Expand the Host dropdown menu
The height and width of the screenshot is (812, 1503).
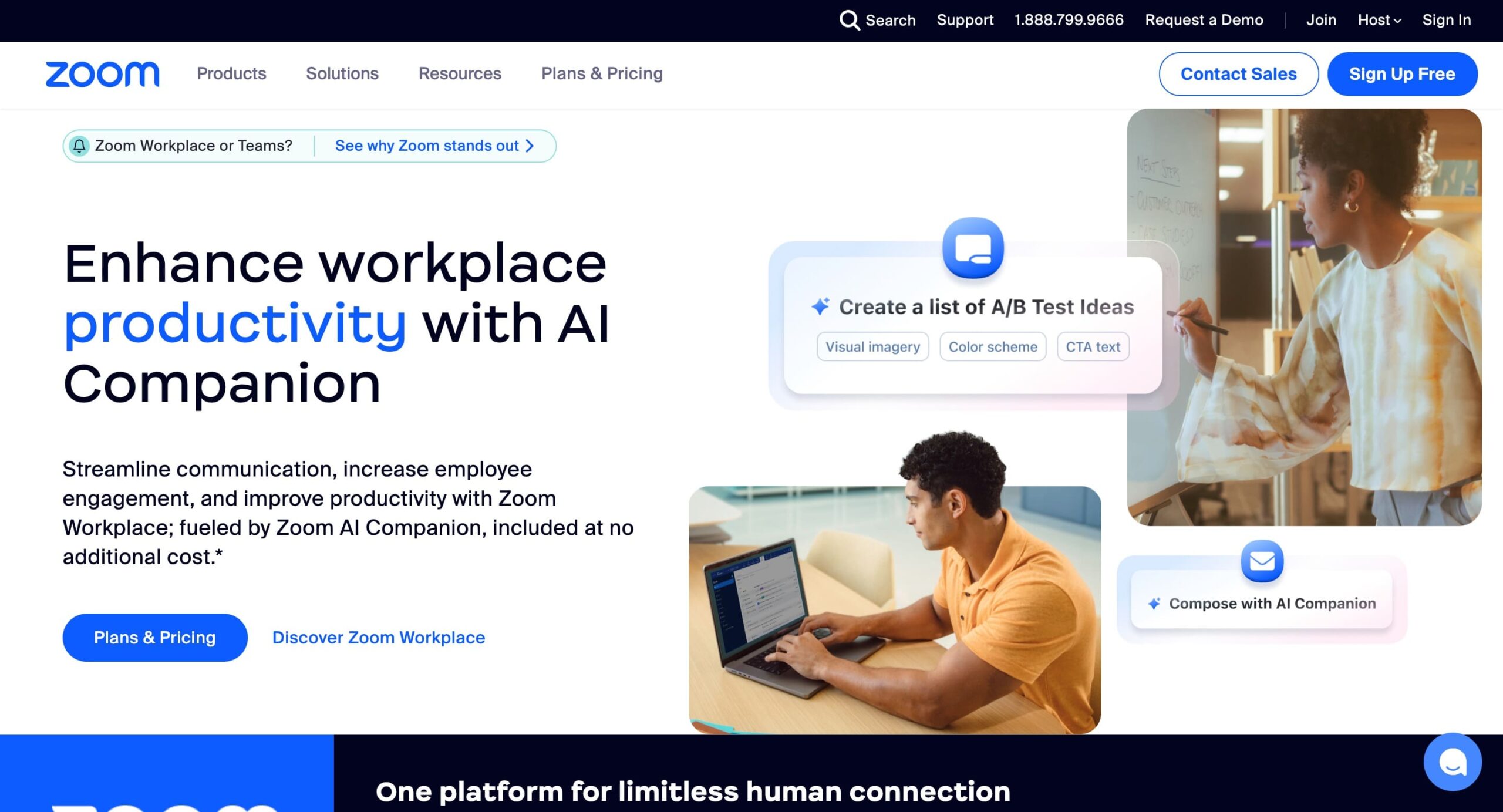[1378, 20]
